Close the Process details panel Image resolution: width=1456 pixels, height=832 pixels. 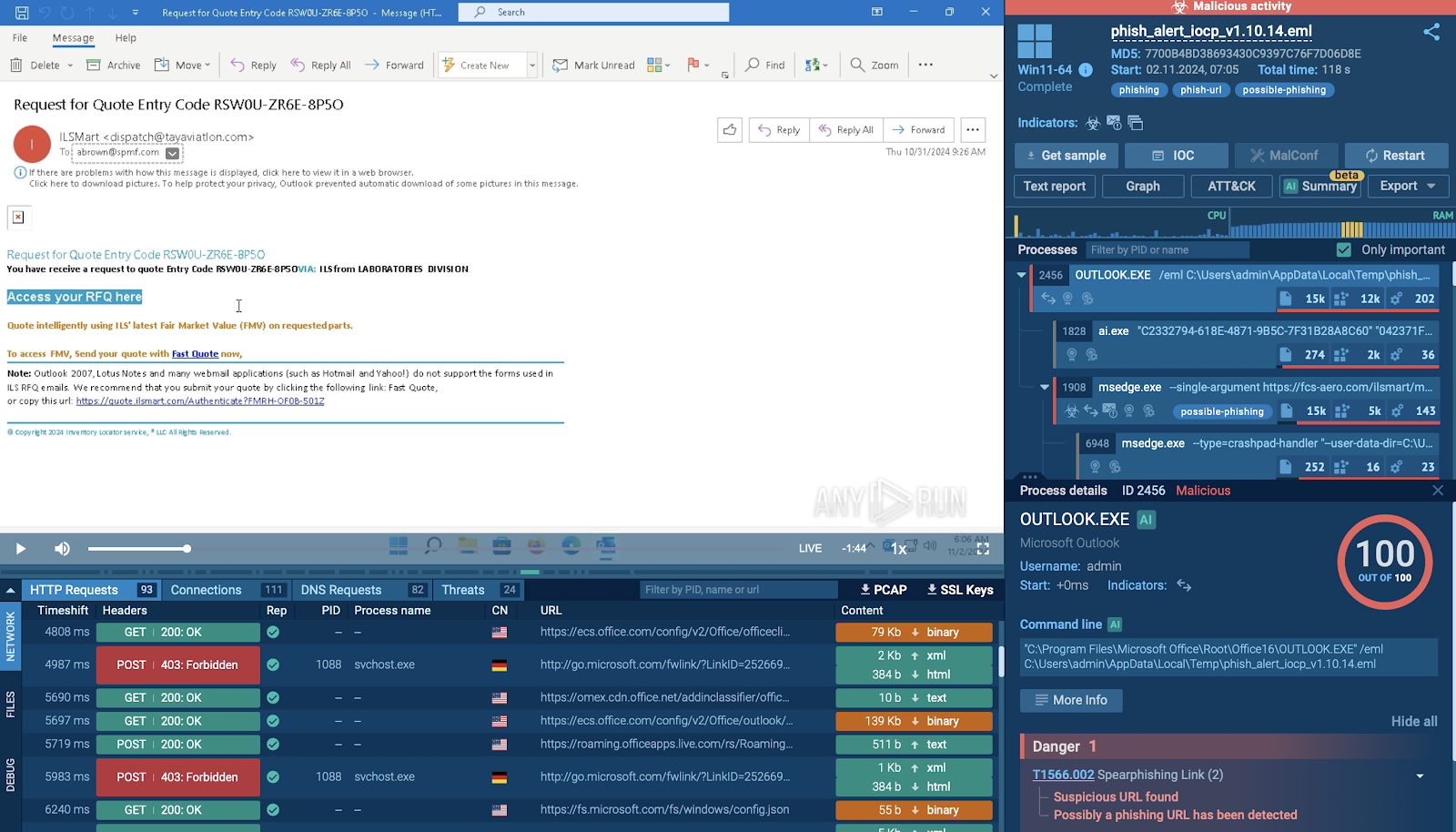[1438, 491]
